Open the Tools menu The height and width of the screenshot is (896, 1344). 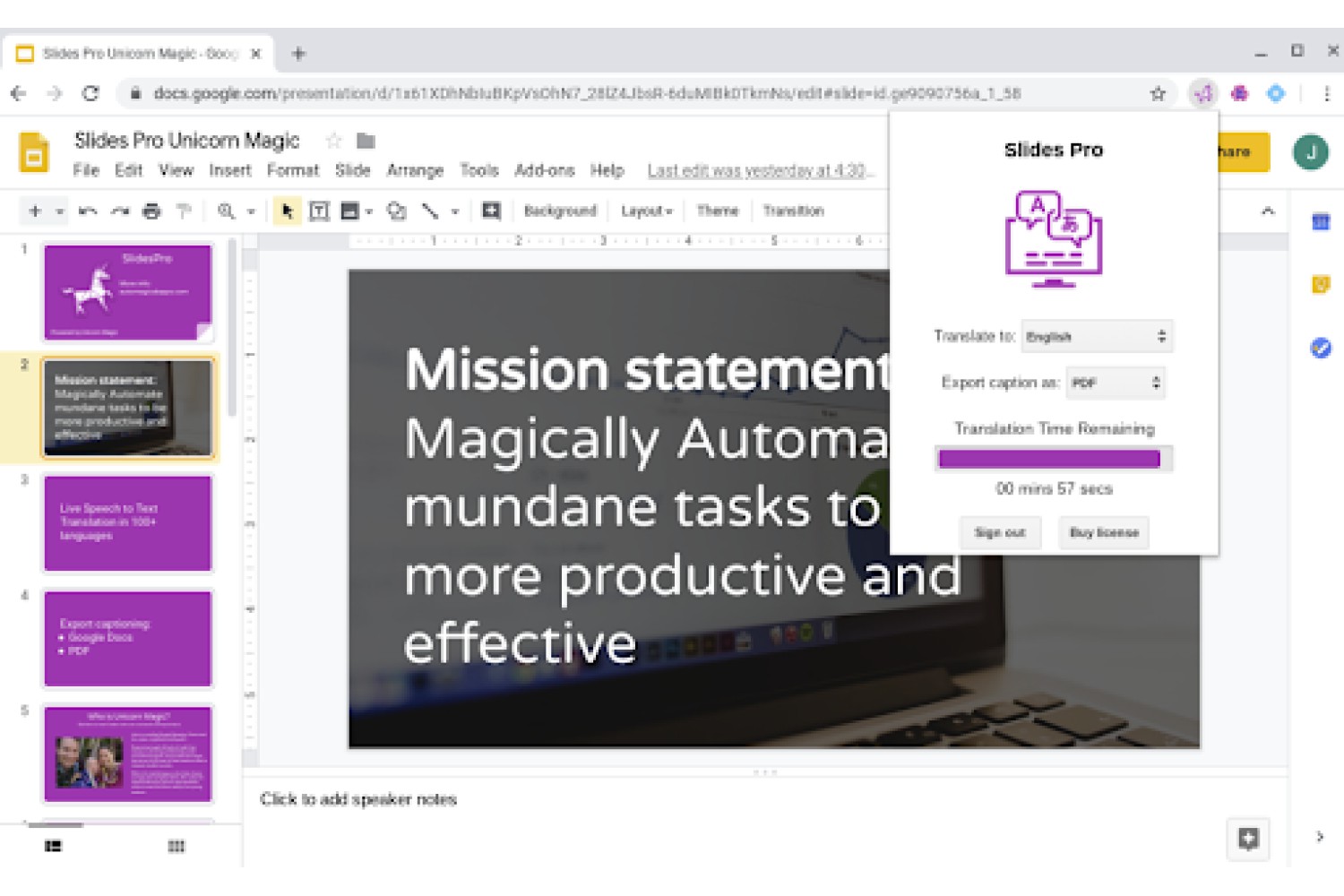point(479,170)
